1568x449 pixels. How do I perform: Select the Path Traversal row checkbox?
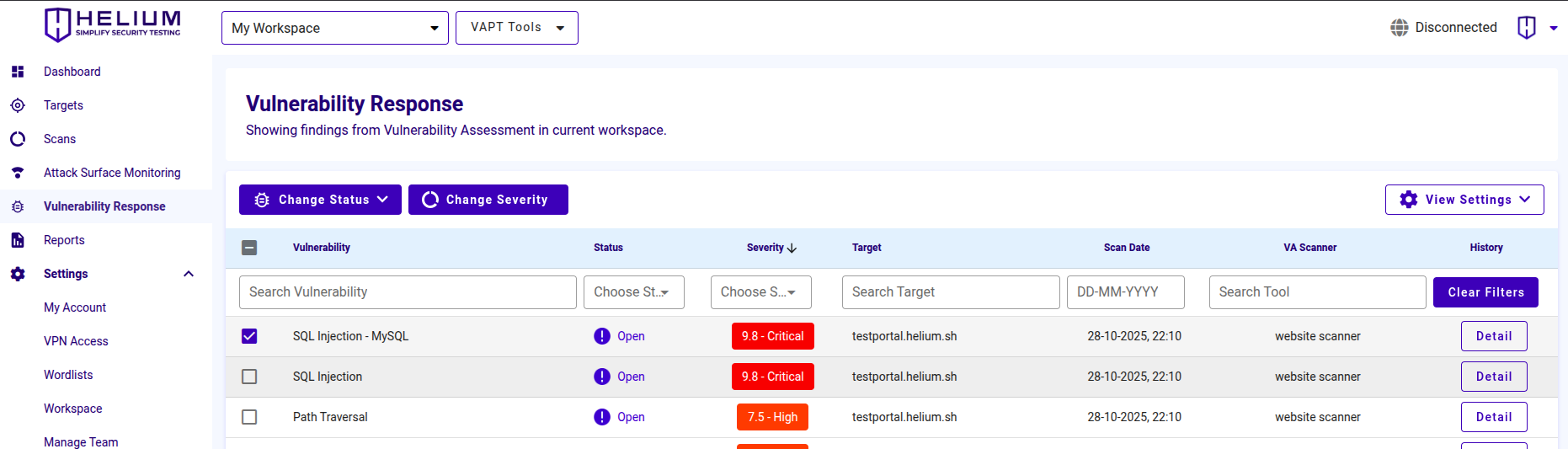pos(249,417)
